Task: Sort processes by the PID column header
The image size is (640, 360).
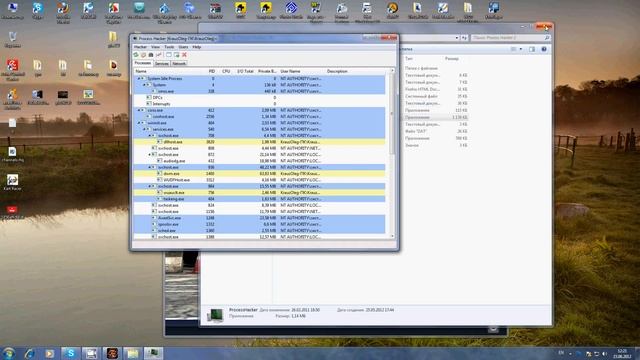Action: [211, 71]
